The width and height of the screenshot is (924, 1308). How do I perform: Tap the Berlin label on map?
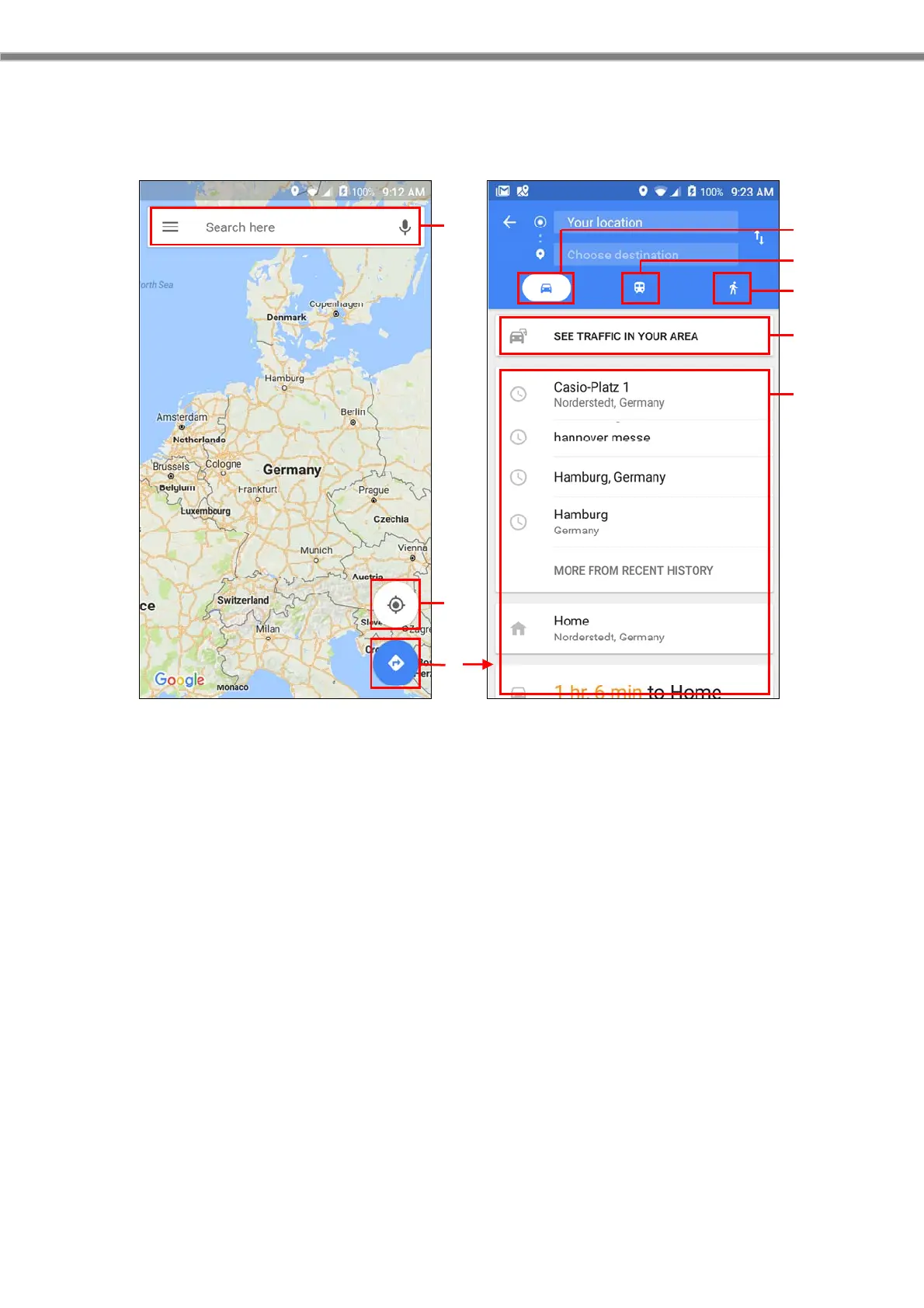(353, 412)
